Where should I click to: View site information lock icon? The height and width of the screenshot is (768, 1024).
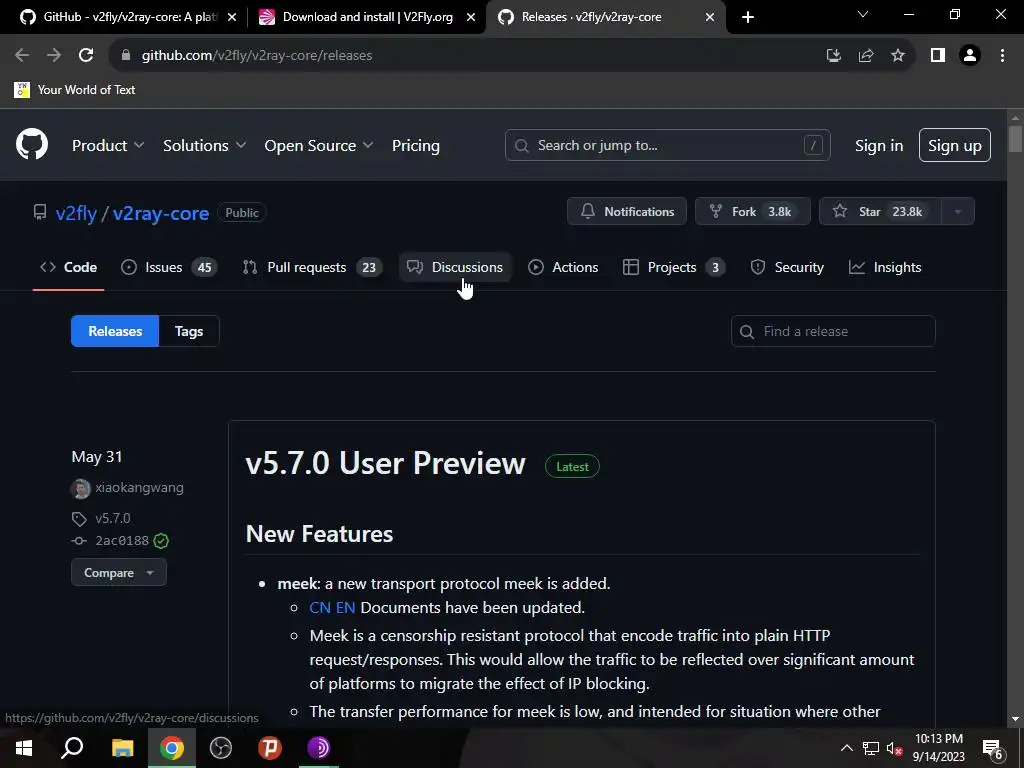click(x=126, y=56)
